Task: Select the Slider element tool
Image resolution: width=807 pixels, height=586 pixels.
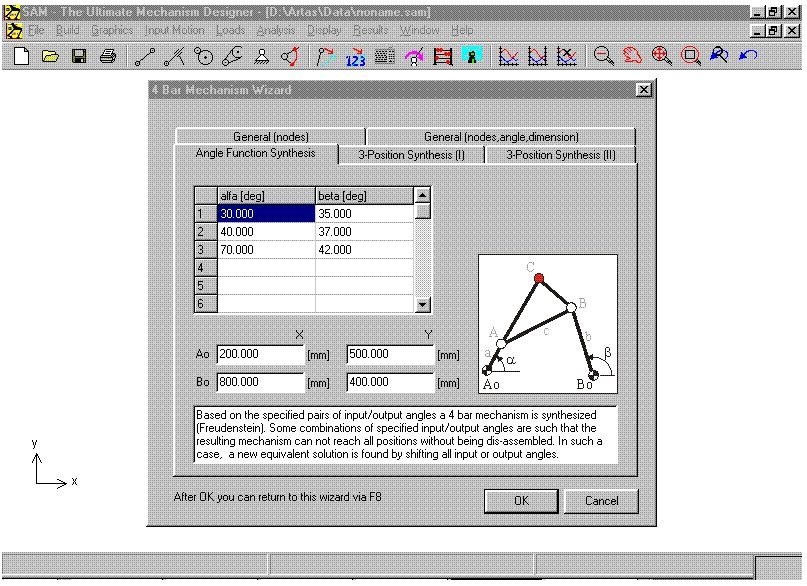Action: tap(174, 56)
